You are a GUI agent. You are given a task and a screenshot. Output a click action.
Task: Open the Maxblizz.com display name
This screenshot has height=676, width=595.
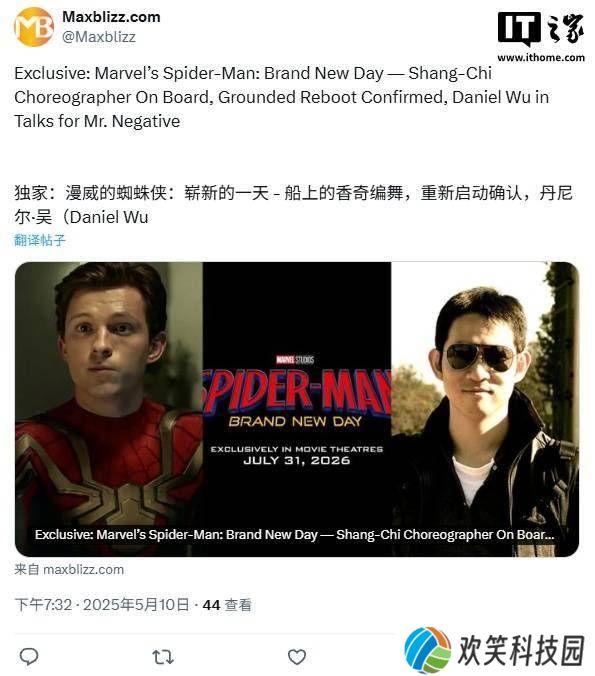[111, 17]
